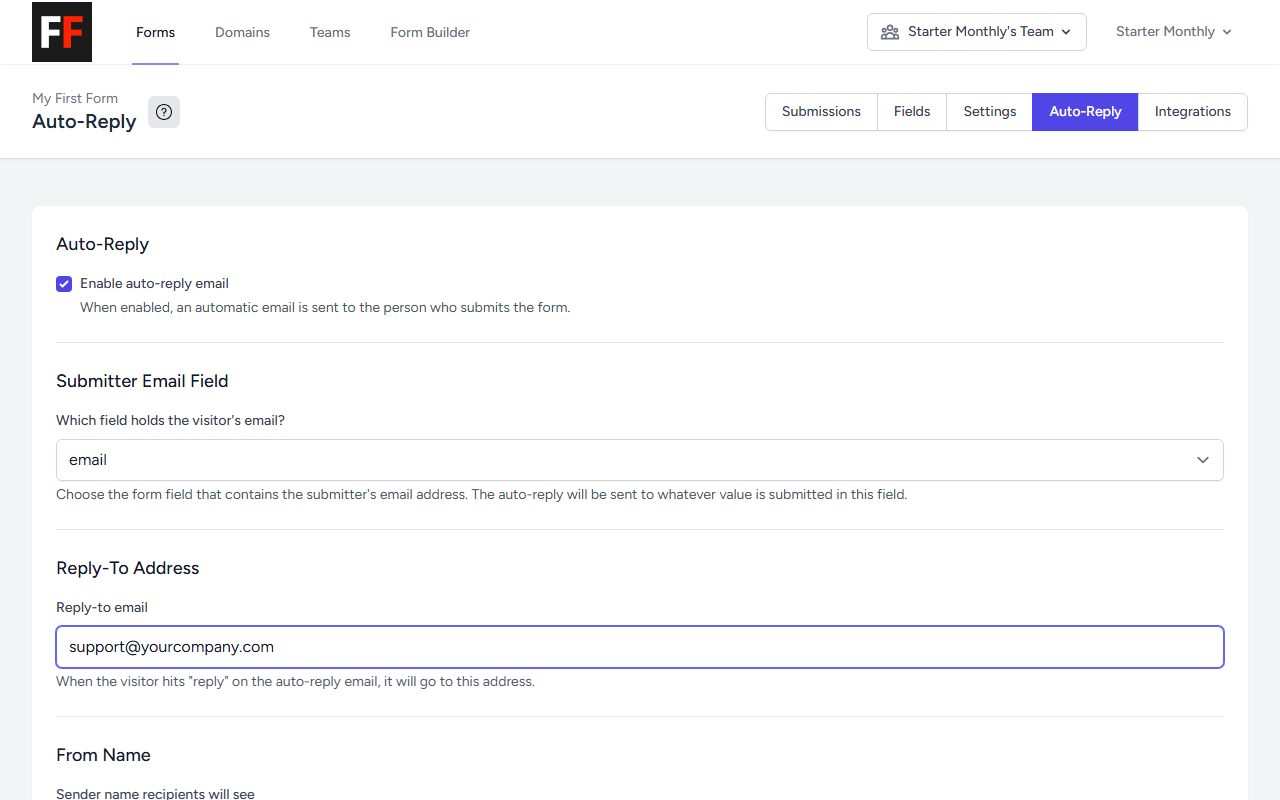Go to Forms in the top navigation
Viewport: 1280px width, 800px height.
[156, 32]
